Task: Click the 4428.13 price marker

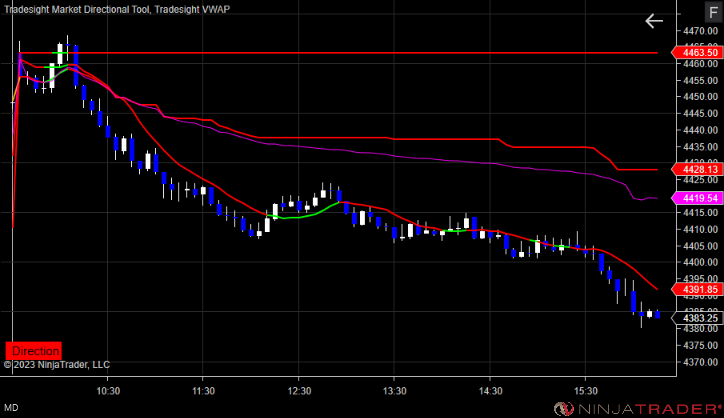Action: [x=697, y=170]
